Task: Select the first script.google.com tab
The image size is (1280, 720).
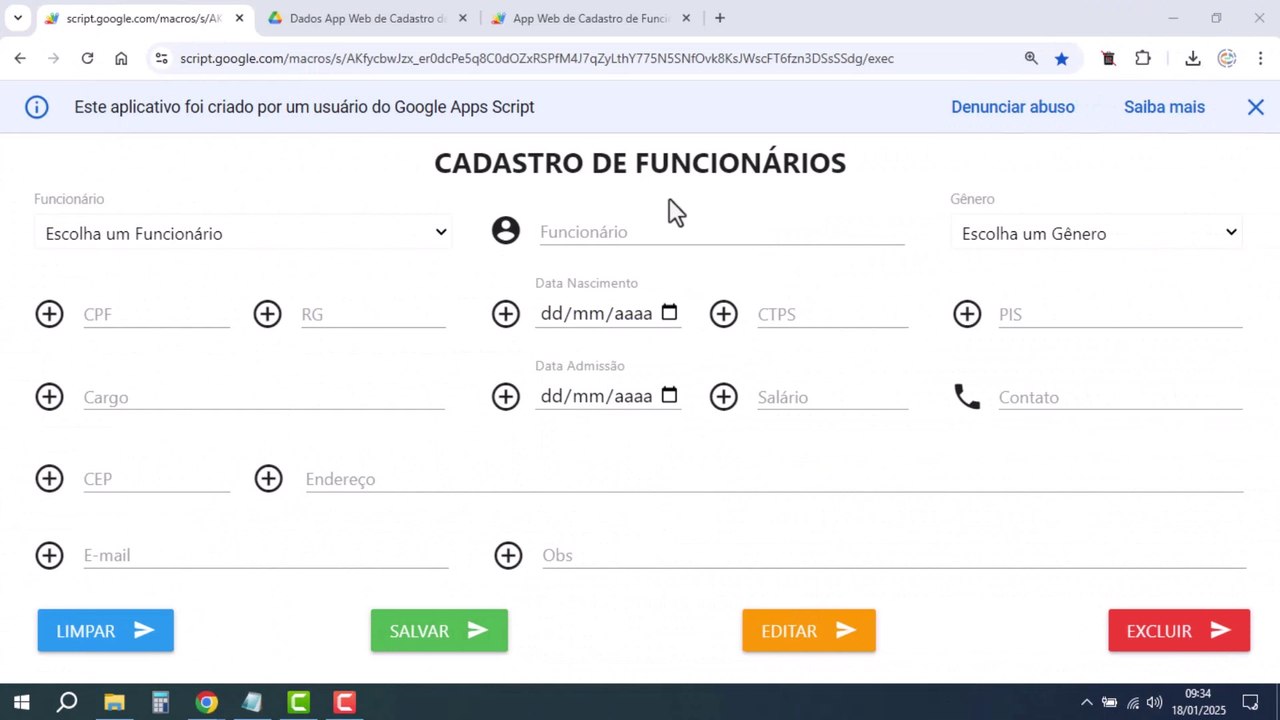Action: (144, 18)
